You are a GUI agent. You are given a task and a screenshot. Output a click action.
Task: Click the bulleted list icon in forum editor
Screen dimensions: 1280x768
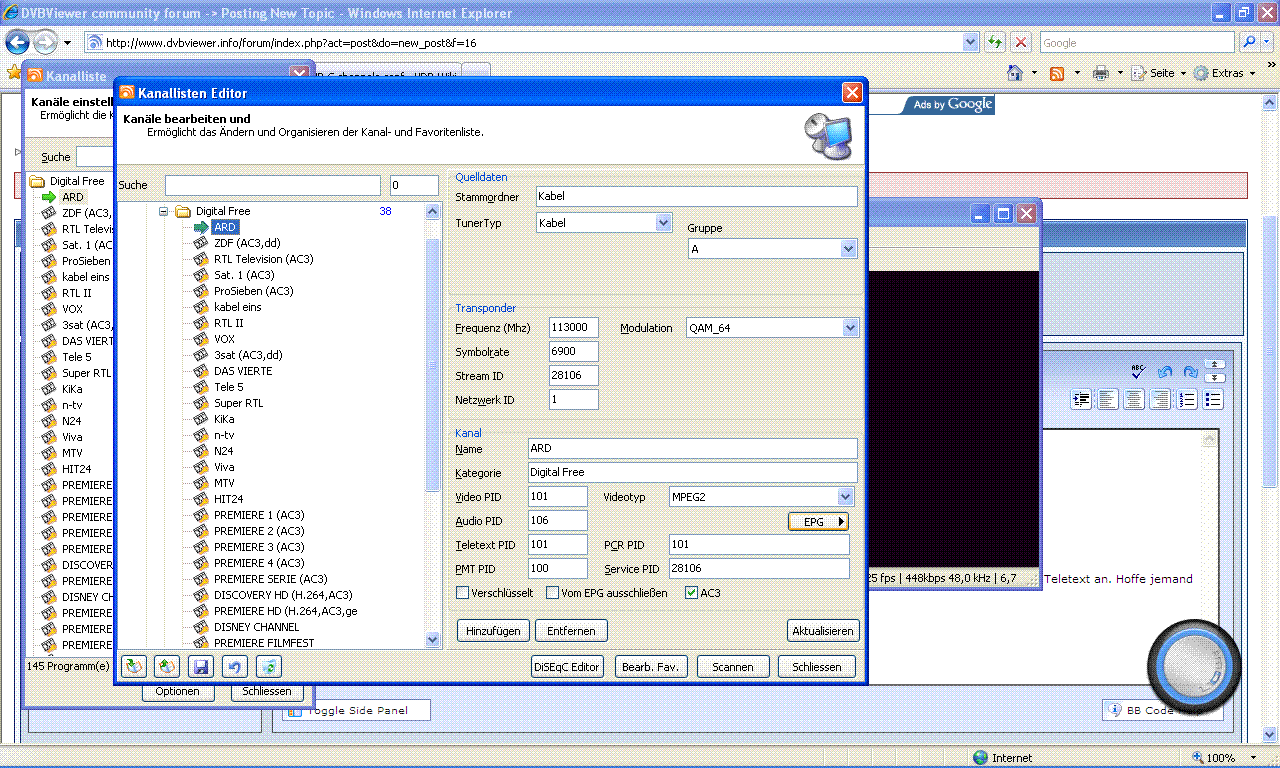click(x=1213, y=400)
